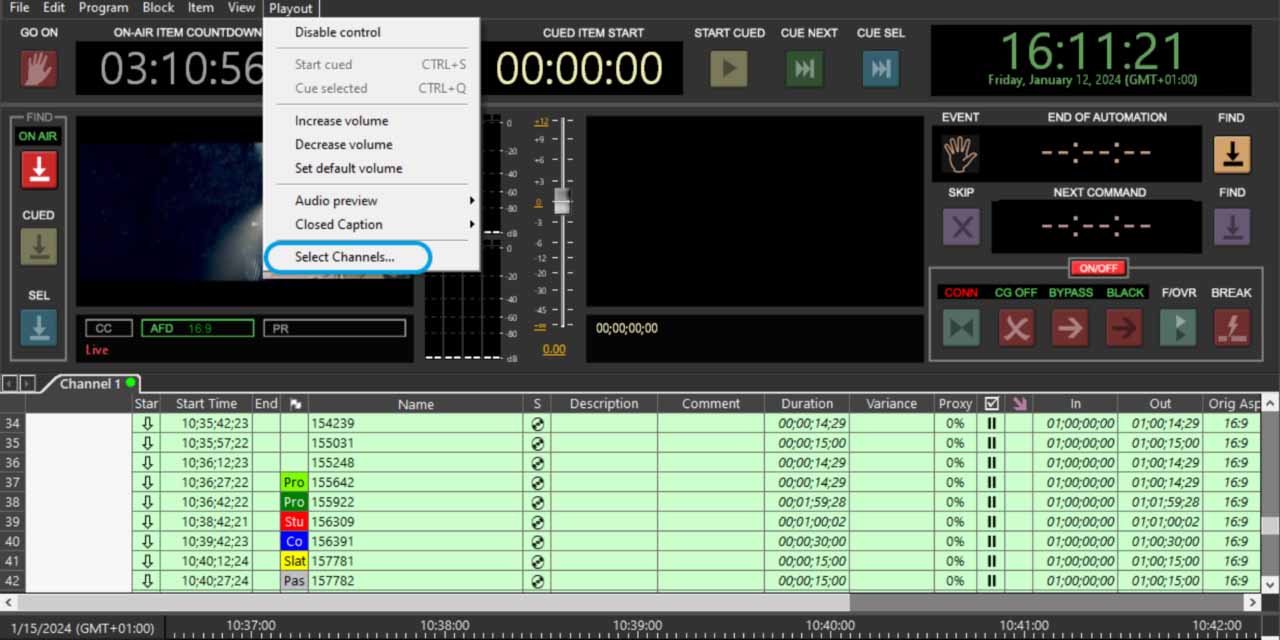Viewport: 1280px width, 640px height.
Task: Click the End of Automation FIND button
Action: 1231,154
